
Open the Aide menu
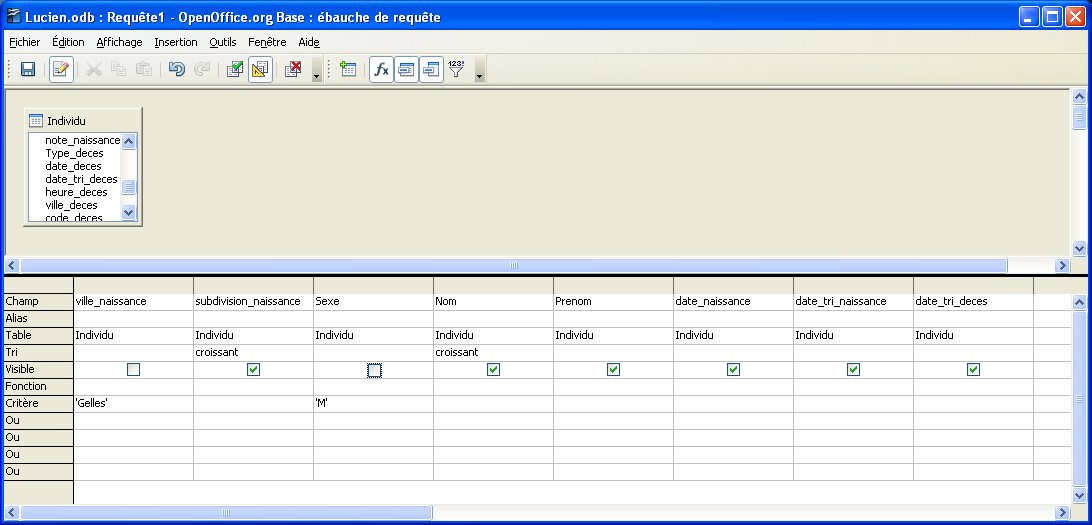(309, 42)
